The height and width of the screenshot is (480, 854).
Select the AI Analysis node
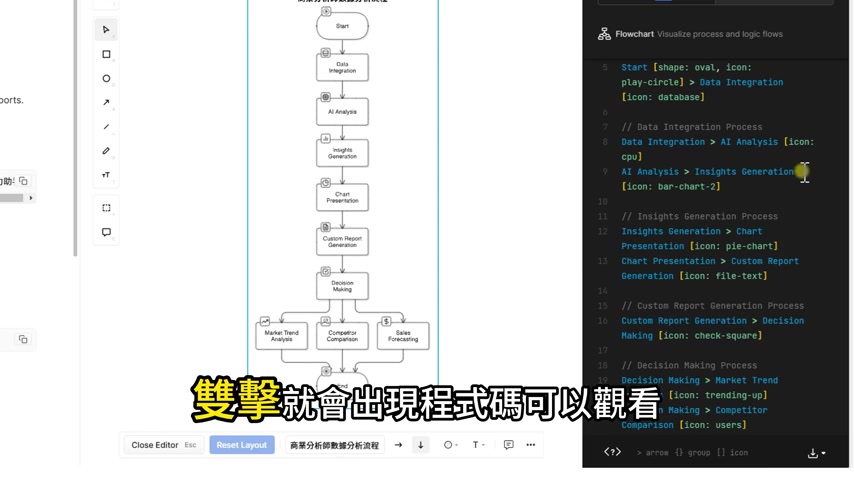pos(342,112)
